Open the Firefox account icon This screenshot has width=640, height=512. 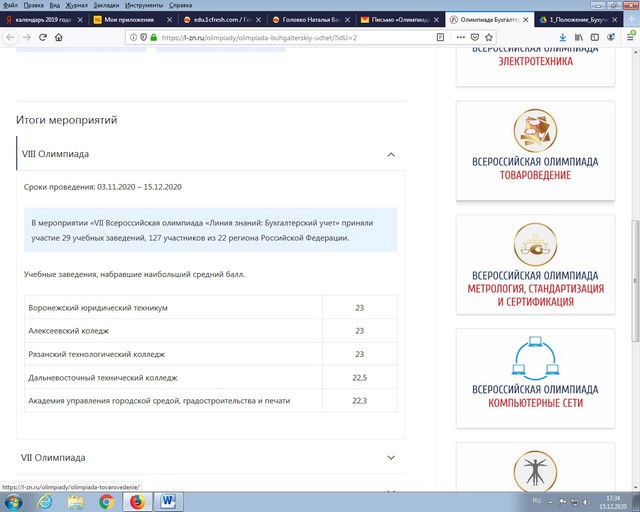[611, 37]
